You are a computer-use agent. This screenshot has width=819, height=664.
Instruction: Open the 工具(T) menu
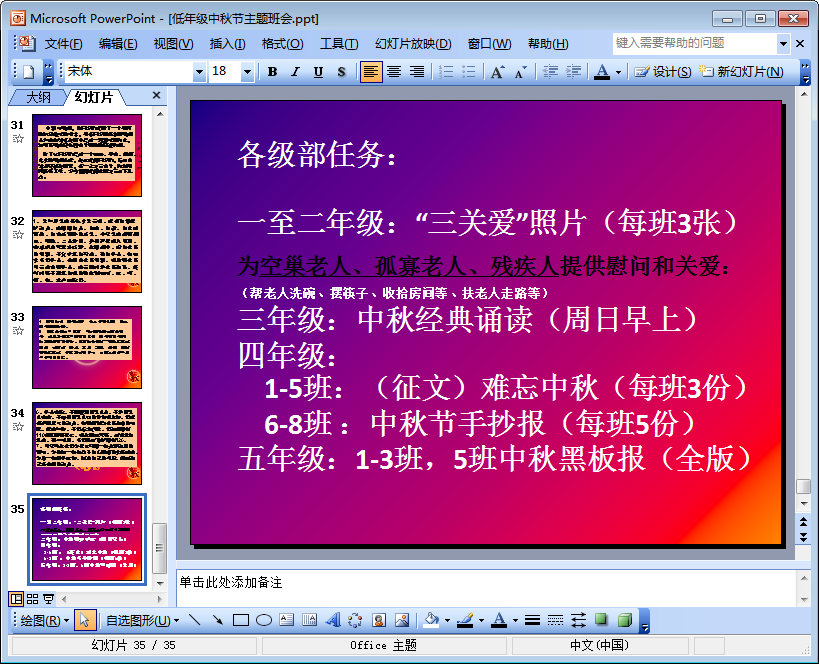click(x=339, y=44)
